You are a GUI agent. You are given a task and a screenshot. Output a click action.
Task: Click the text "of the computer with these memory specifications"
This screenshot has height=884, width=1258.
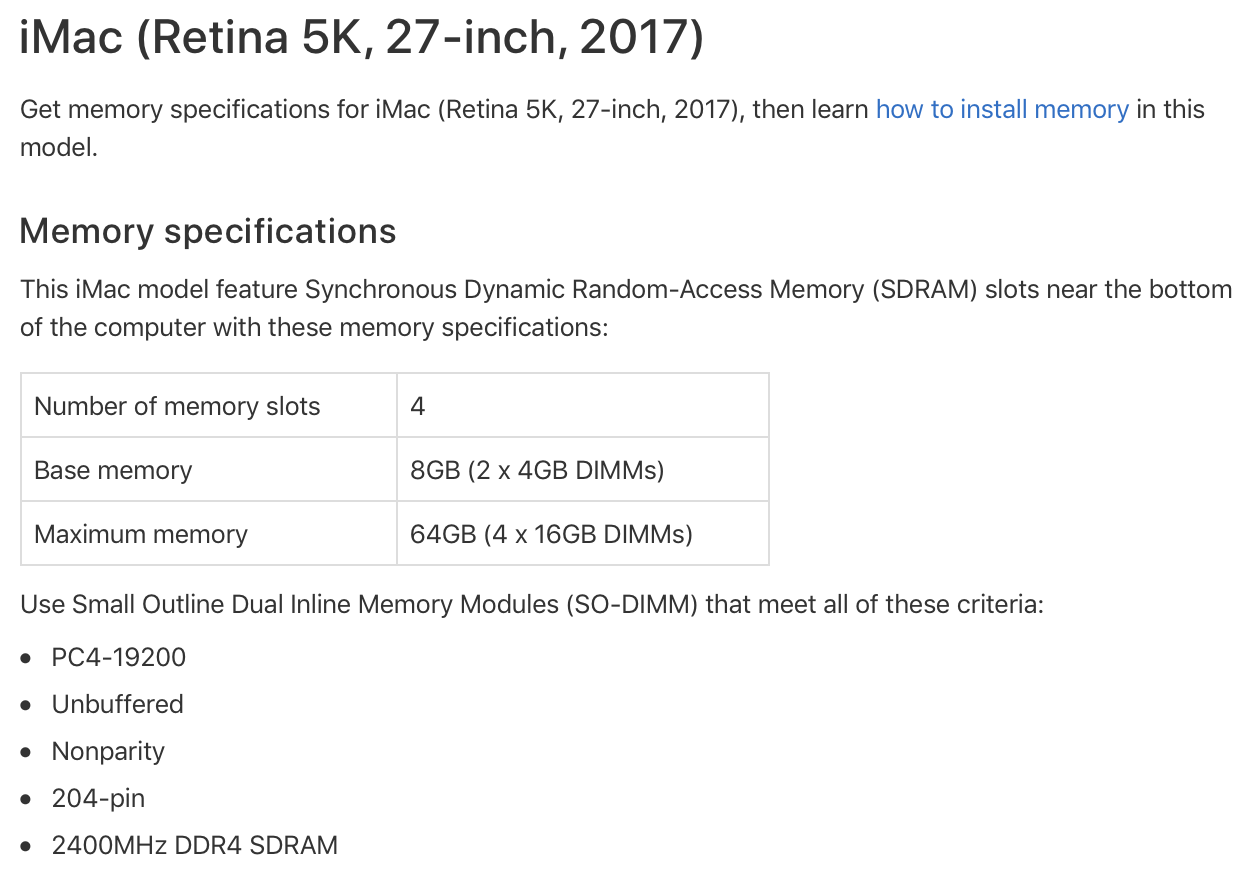pos(314,327)
